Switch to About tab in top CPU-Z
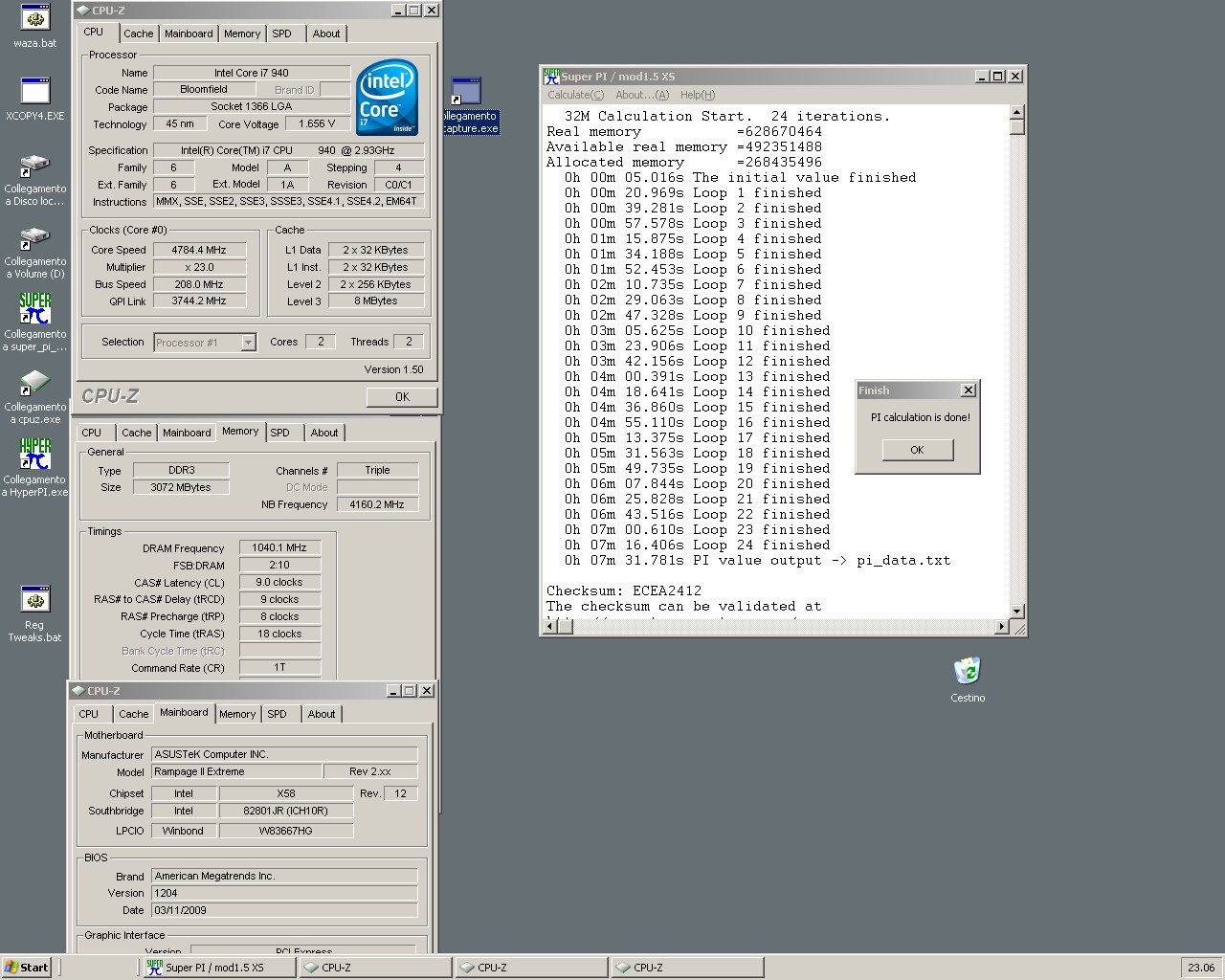 (x=326, y=33)
